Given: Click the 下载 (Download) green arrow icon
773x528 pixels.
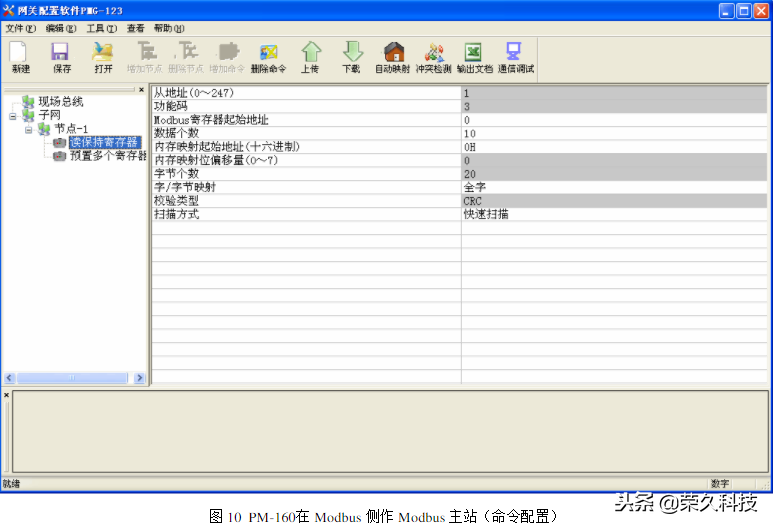Looking at the screenshot, I should [x=351, y=57].
